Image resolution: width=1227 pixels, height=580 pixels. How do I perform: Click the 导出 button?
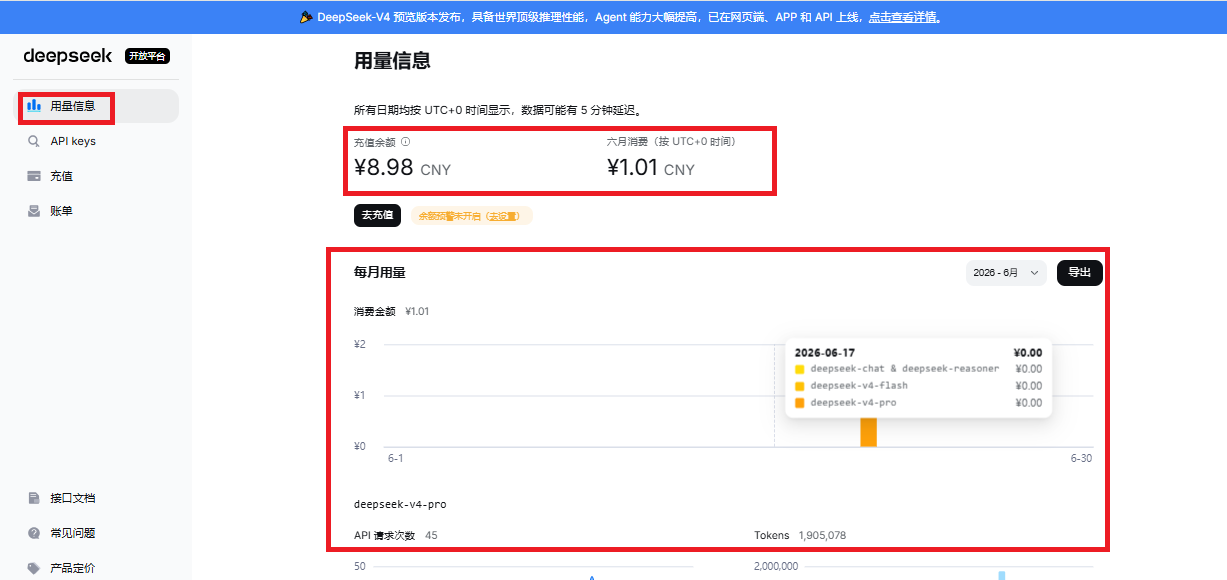1080,273
